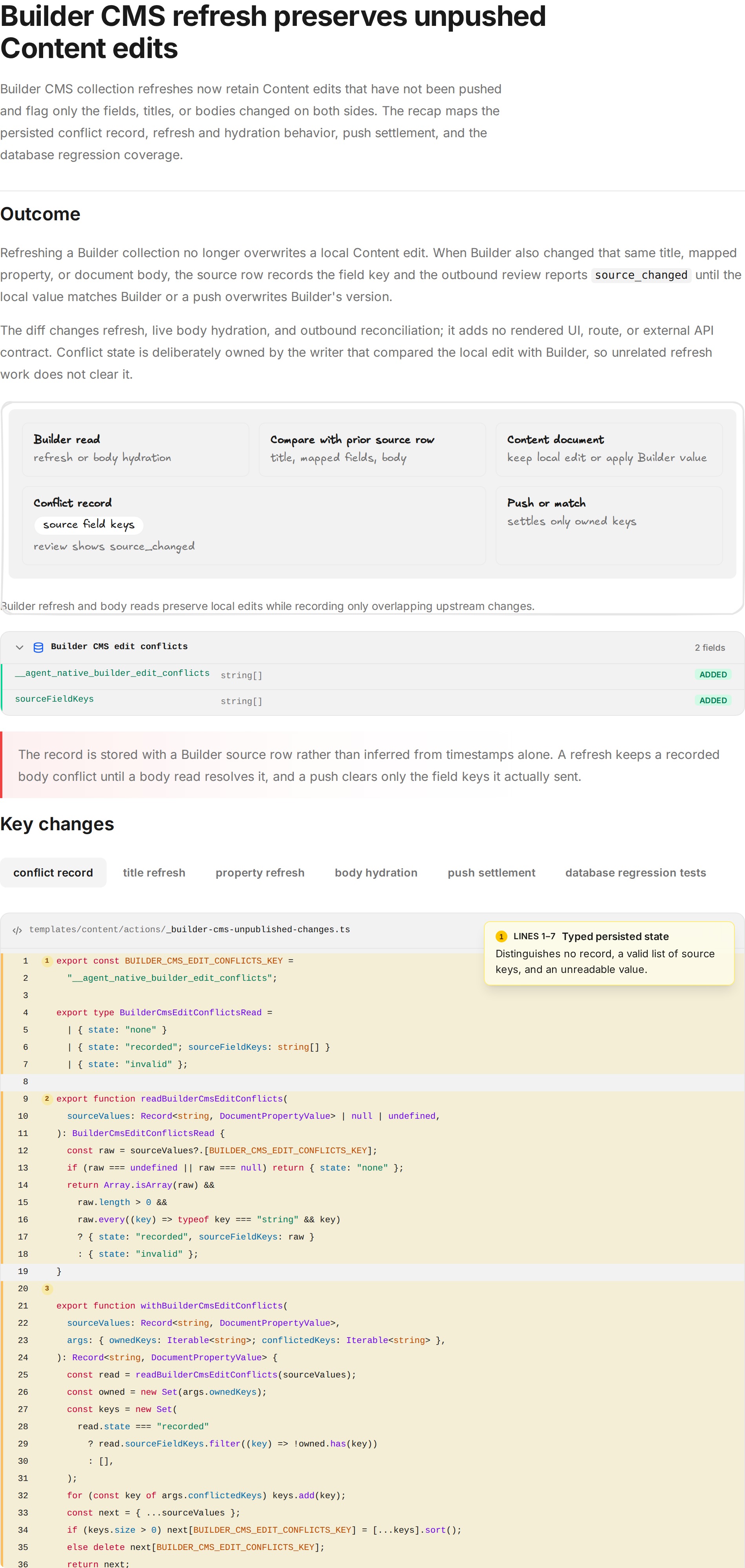Click the code file icon before templates path
This screenshot has height=1568, width=745.
(x=17, y=930)
